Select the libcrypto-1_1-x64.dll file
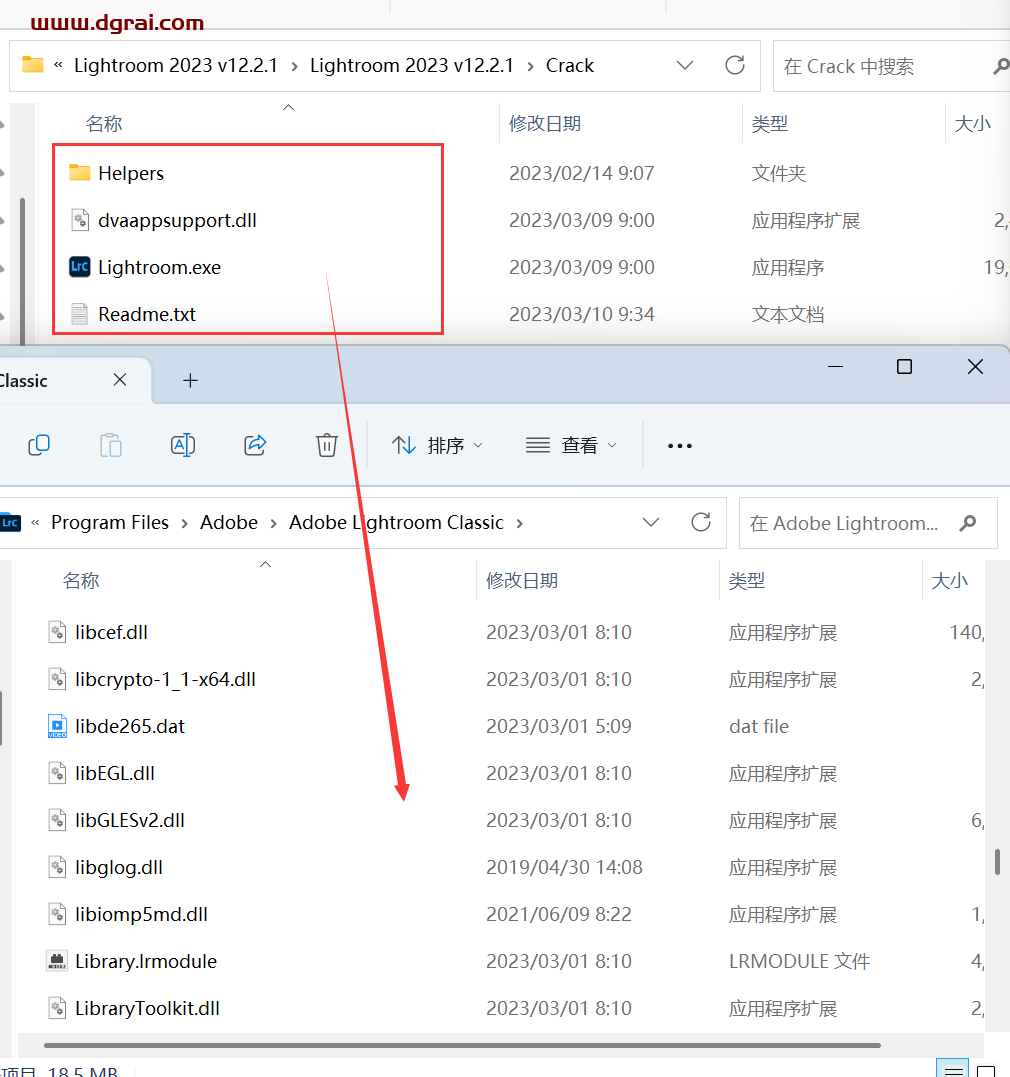Screen dimensions: 1010x1077 (165, 679)
